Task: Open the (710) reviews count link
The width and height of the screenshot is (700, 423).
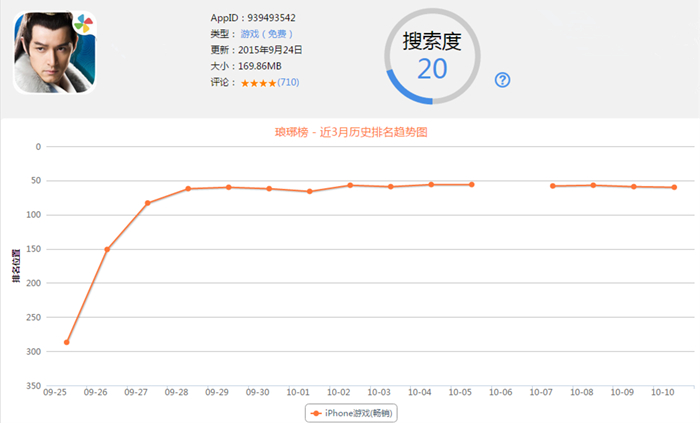Action: point(288,82)
